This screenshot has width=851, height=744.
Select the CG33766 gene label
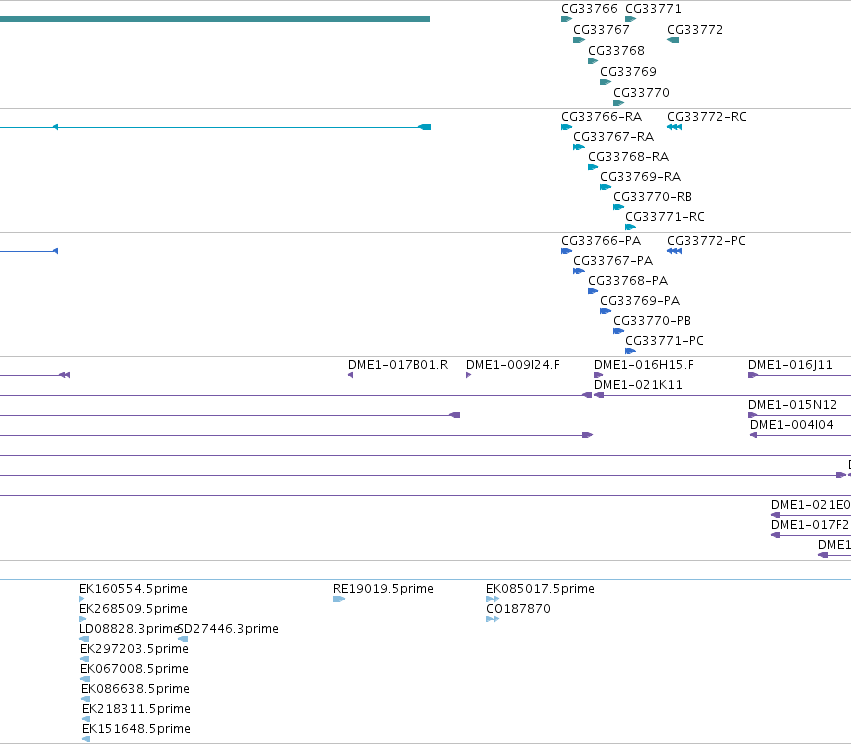589,9
